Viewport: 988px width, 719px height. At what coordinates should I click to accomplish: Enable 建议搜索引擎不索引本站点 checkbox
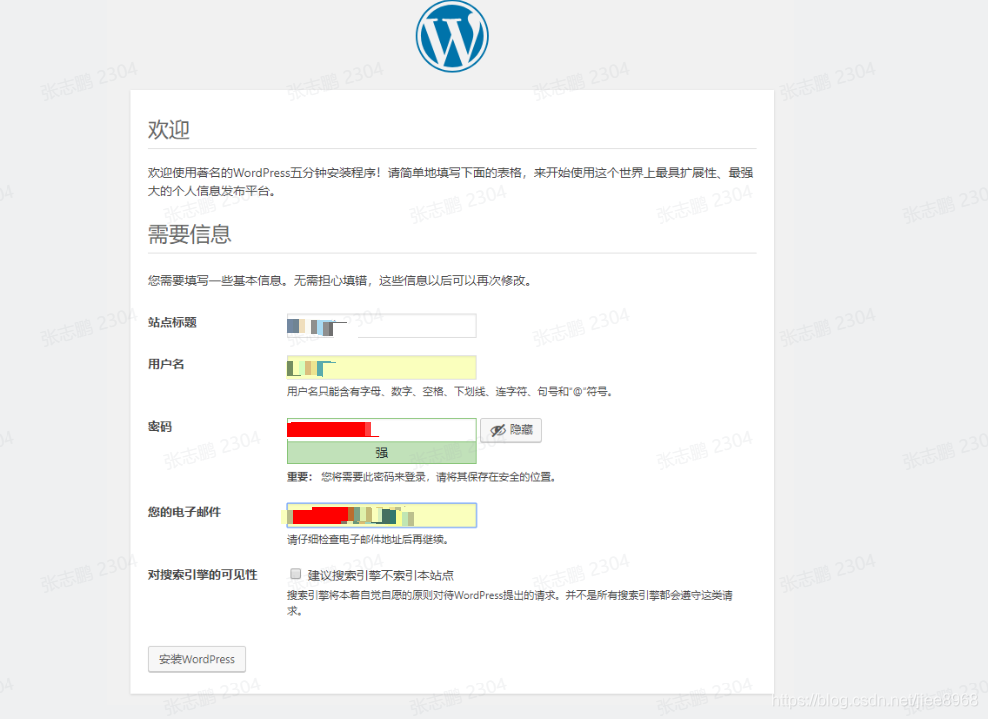coord(296,573)
